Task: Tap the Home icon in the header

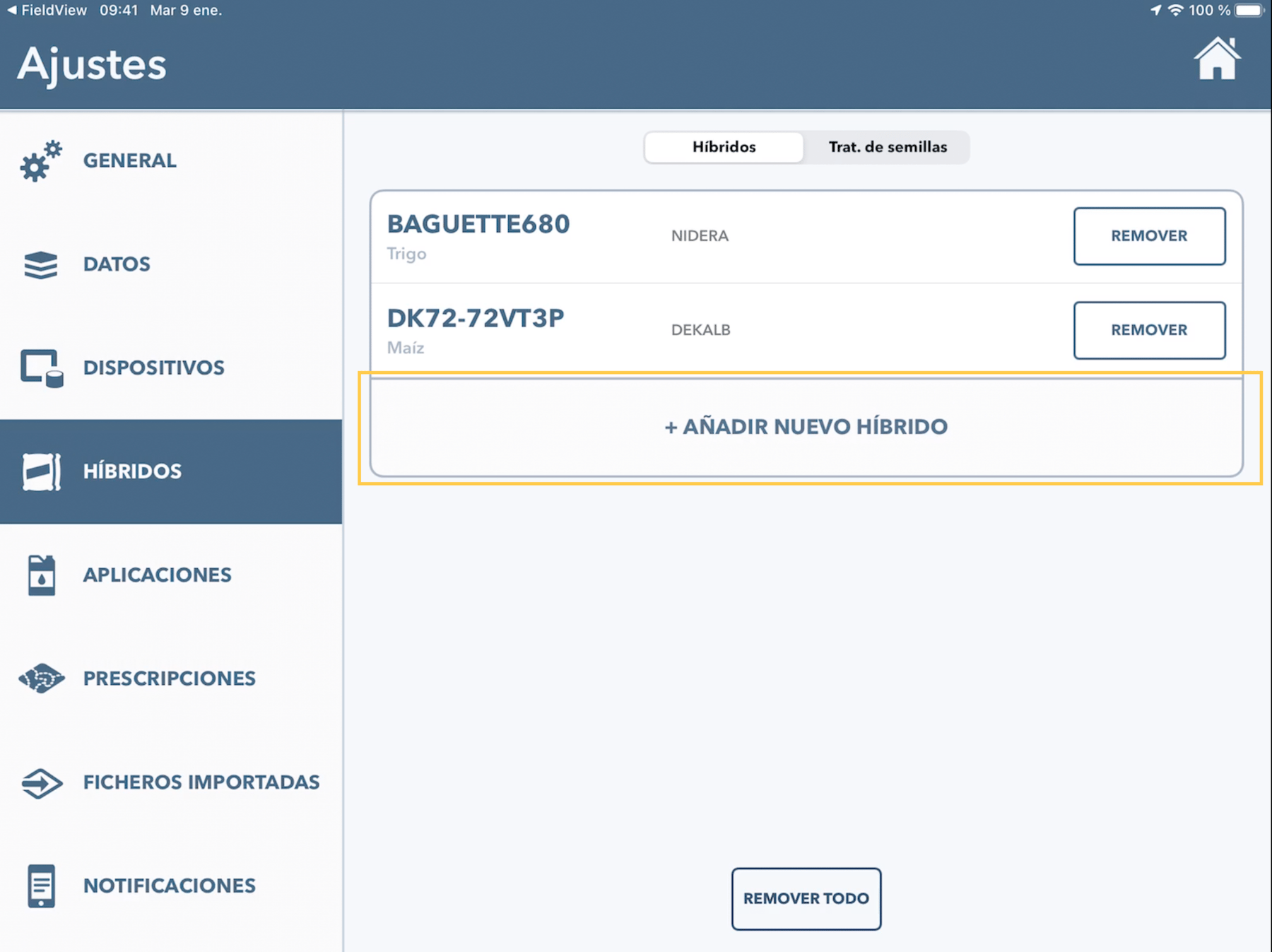Action: click(1218, 60)
